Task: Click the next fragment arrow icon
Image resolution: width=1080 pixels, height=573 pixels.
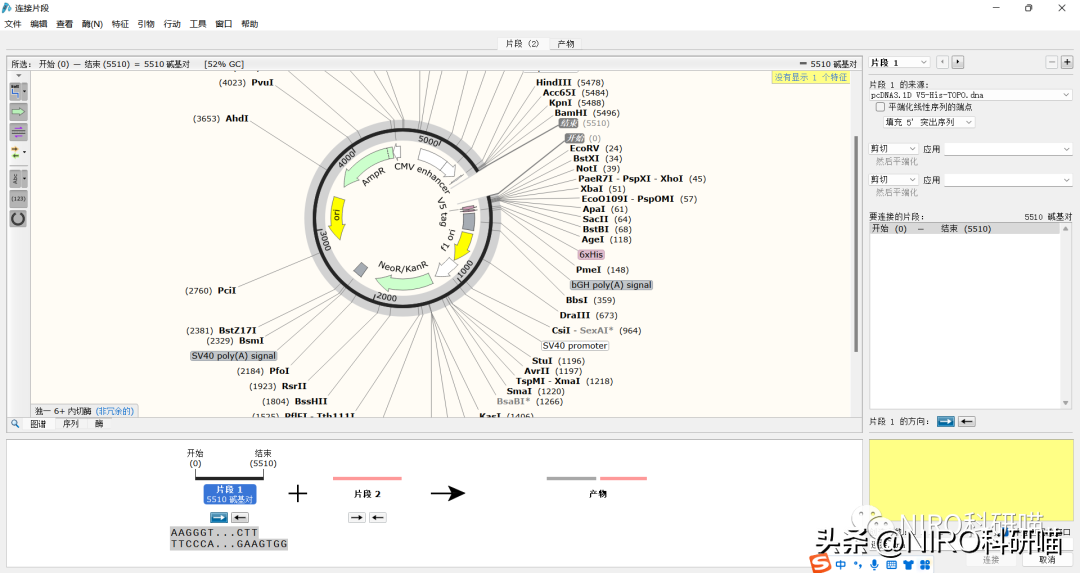Action: coord(958,62)
